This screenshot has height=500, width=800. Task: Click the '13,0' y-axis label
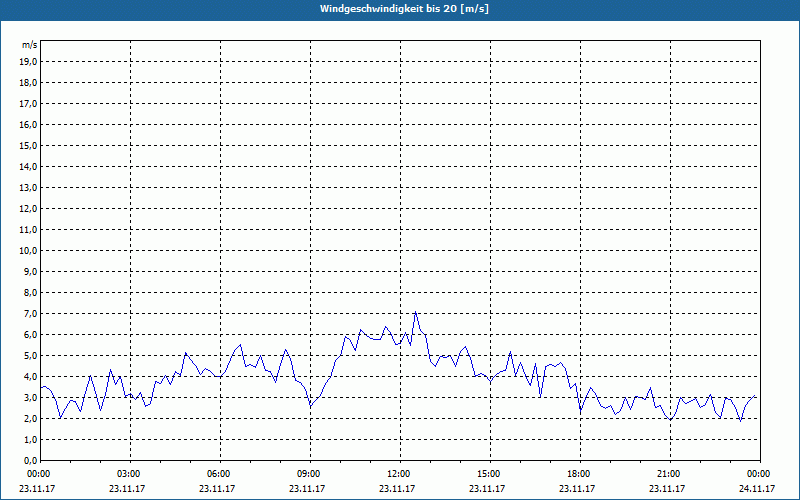28,188
